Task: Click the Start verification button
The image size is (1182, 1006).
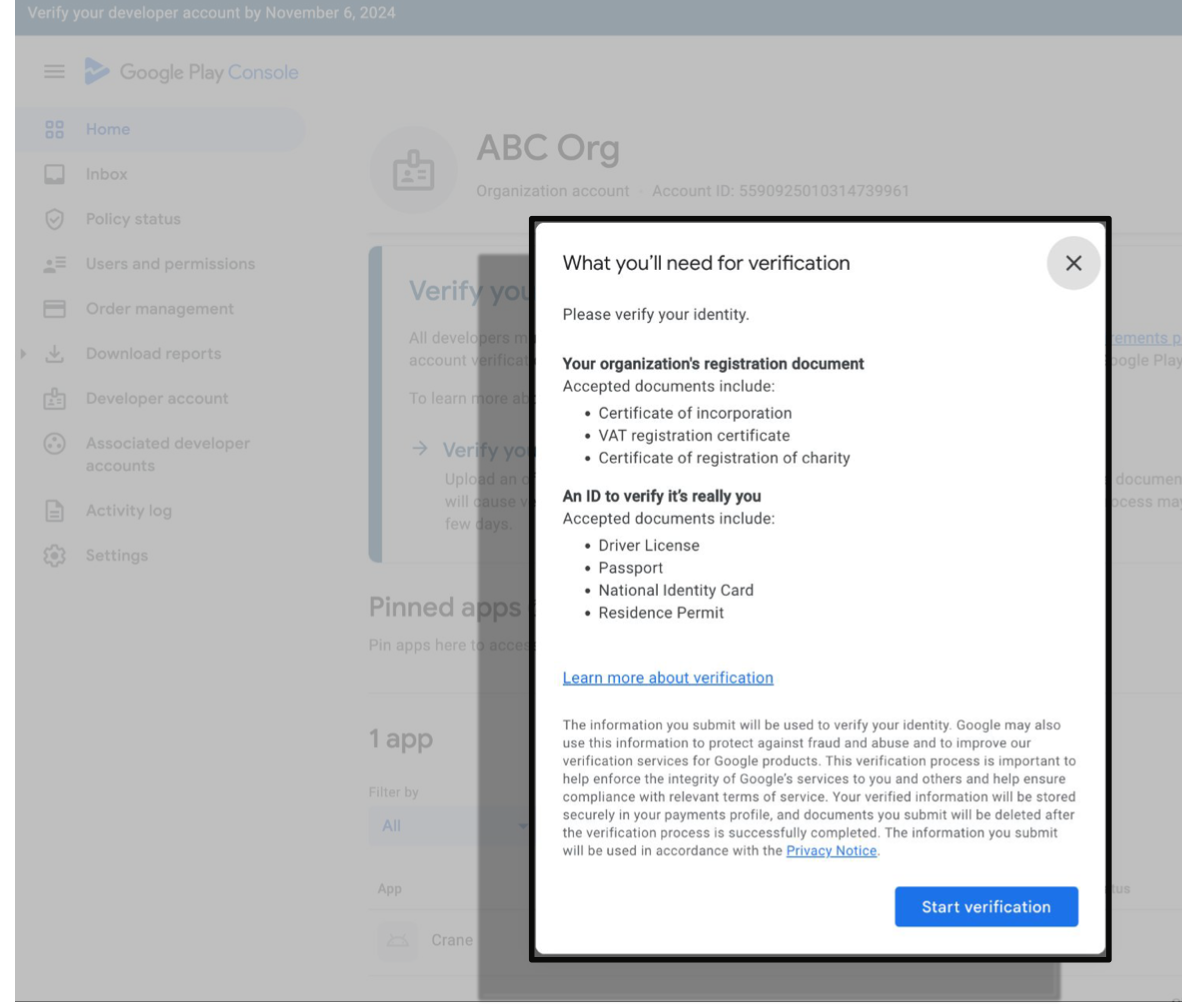Action: (x=986, y=907)
